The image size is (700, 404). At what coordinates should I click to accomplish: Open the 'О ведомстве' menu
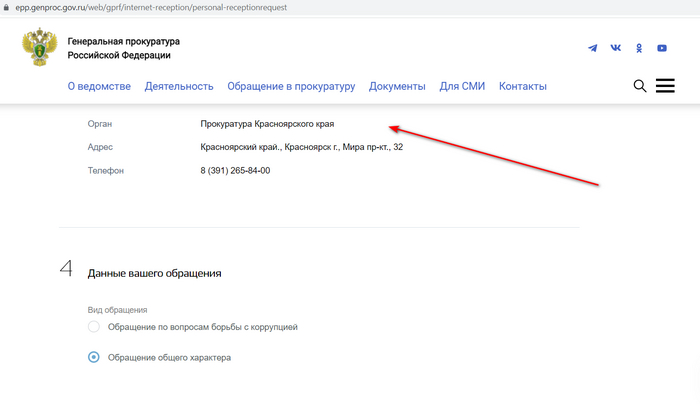tap(99, 86)
